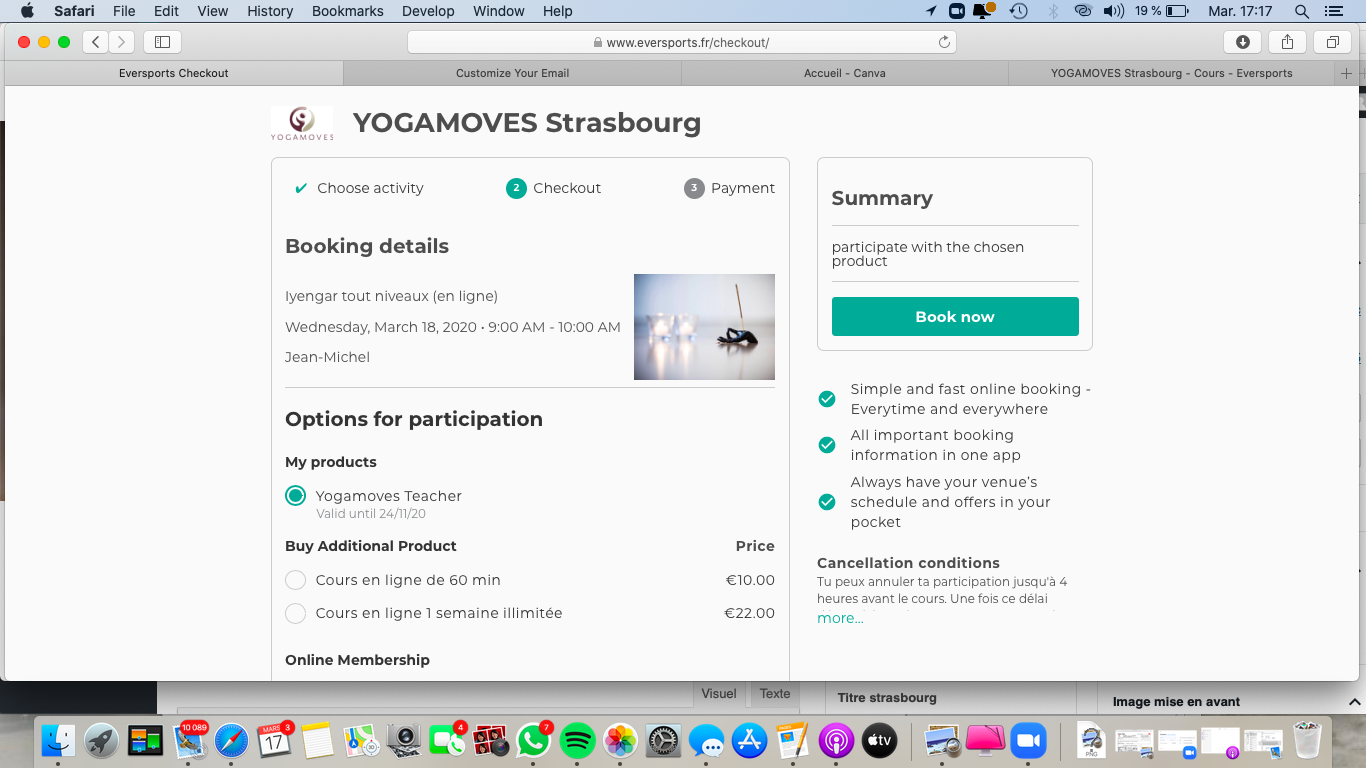Image resolution: width=1366 pixels, height=768 pixels.
Task: Open Messages from the dock
Action: pyautogui.click(x=706, y=741)
